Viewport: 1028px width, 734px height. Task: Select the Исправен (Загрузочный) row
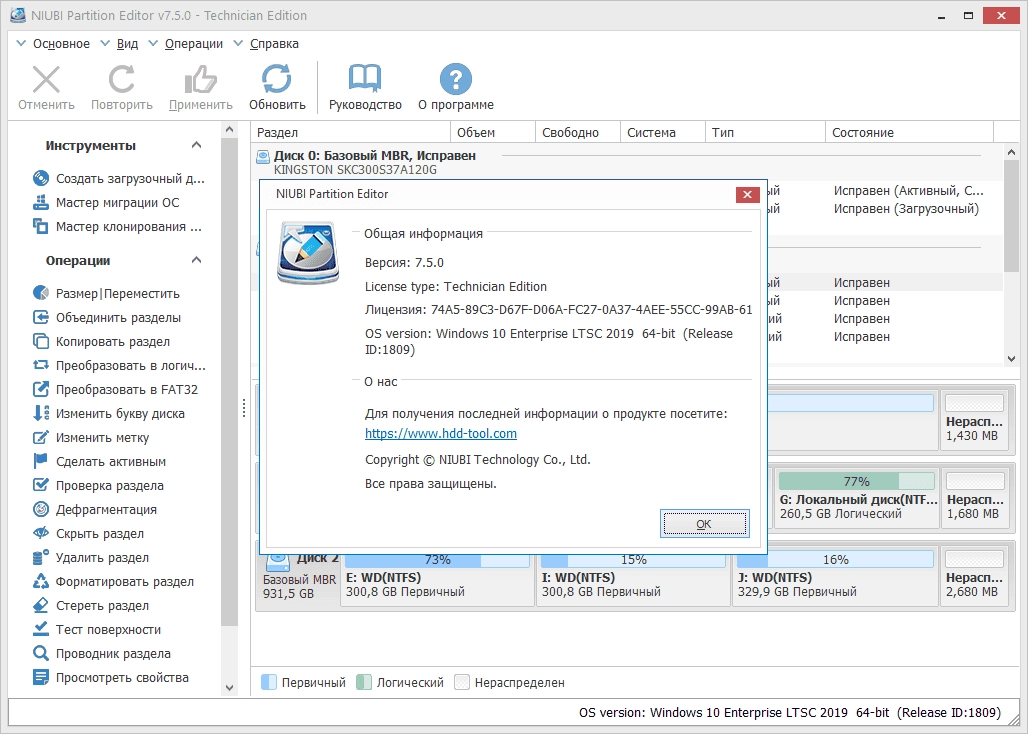point(906,209)
